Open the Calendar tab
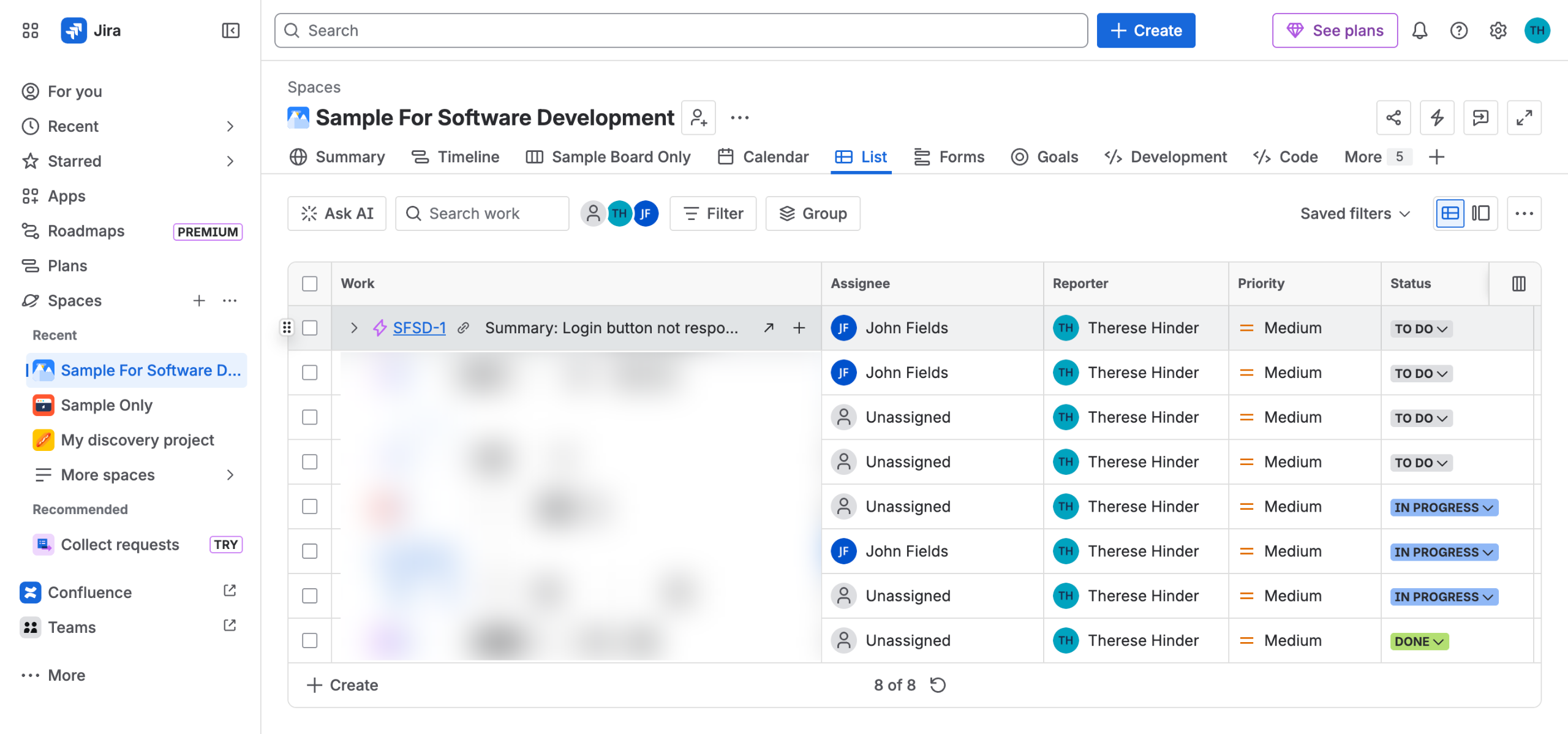This screenshot has height=734, width=1568. click(763, 157)
